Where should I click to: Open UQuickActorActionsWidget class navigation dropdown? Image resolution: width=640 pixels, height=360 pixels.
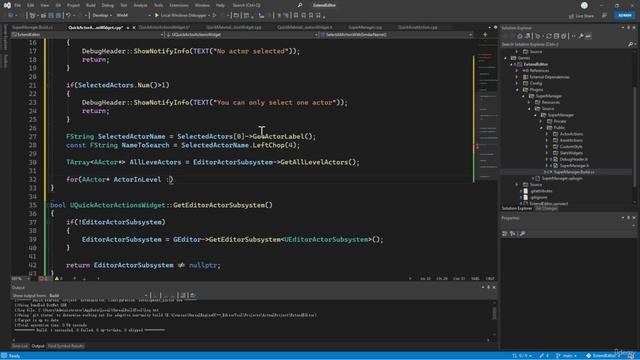tap(242, 35)
